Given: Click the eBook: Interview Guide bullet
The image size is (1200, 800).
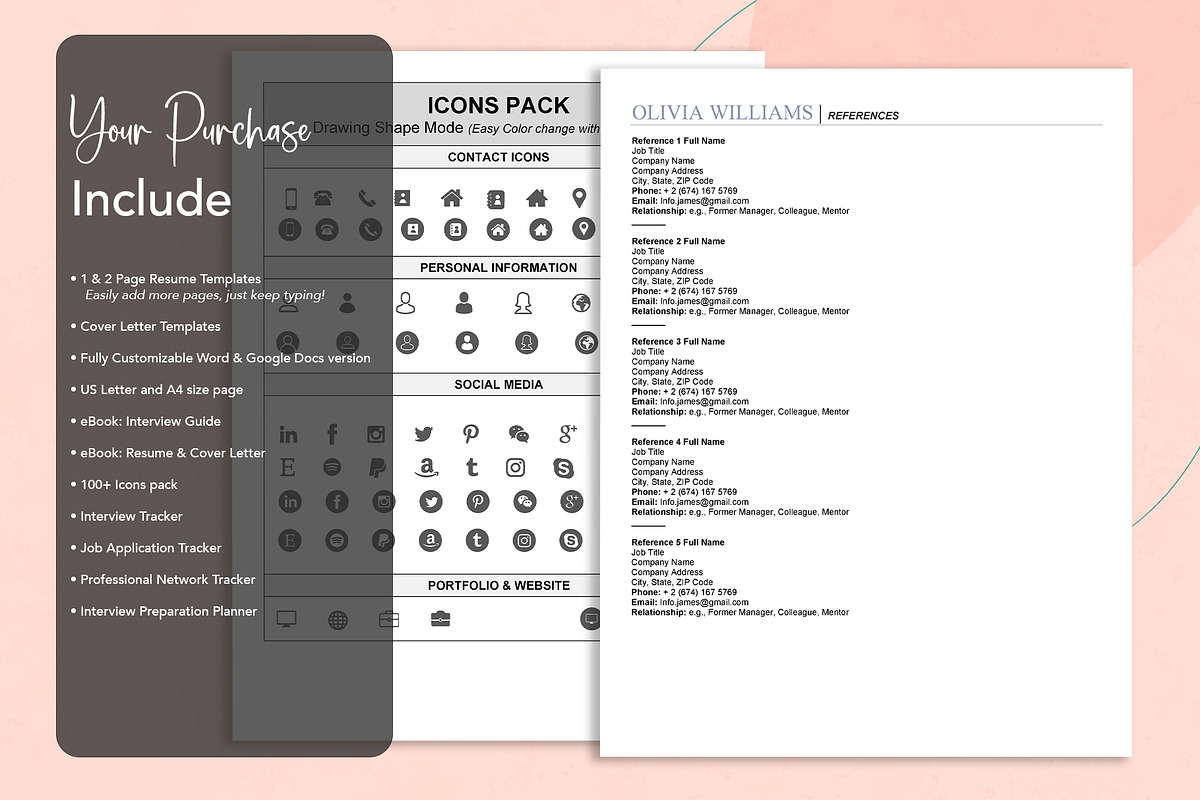Looking at the screenshot, I should [x=145, y=421].
